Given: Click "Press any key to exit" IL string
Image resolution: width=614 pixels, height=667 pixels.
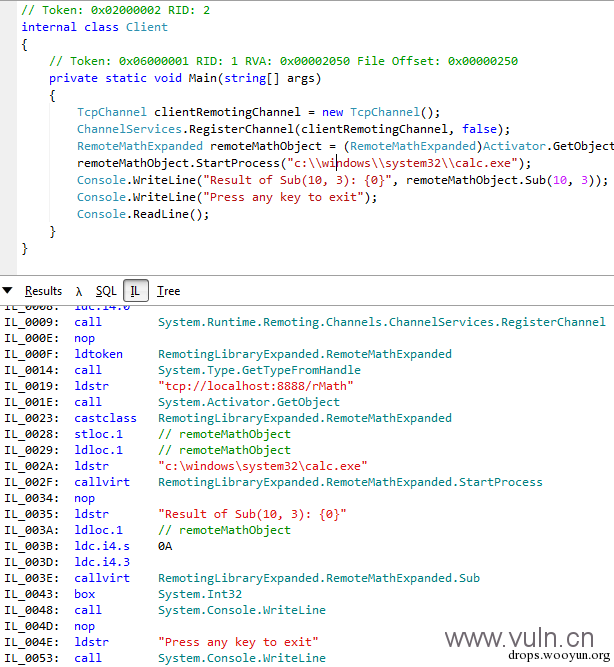Looking at the screenshot, I should pos(238,642).
